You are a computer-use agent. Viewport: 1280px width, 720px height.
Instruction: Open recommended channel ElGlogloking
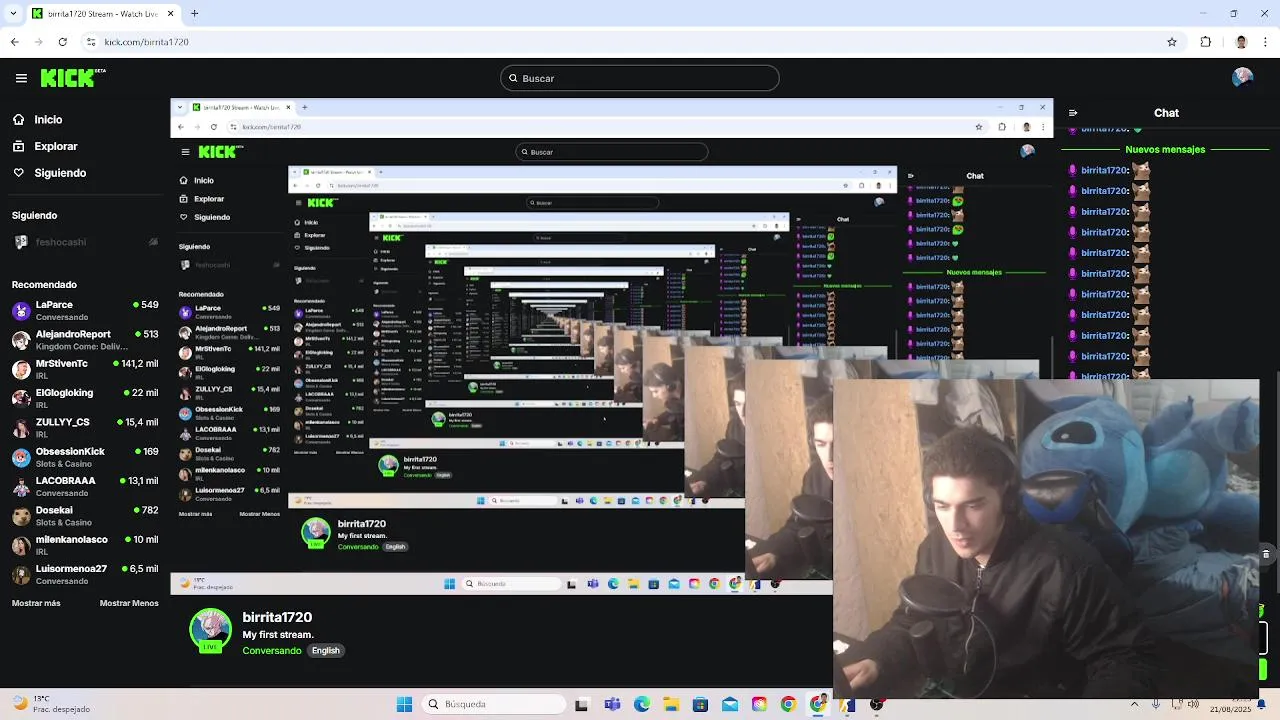point(84,398)
